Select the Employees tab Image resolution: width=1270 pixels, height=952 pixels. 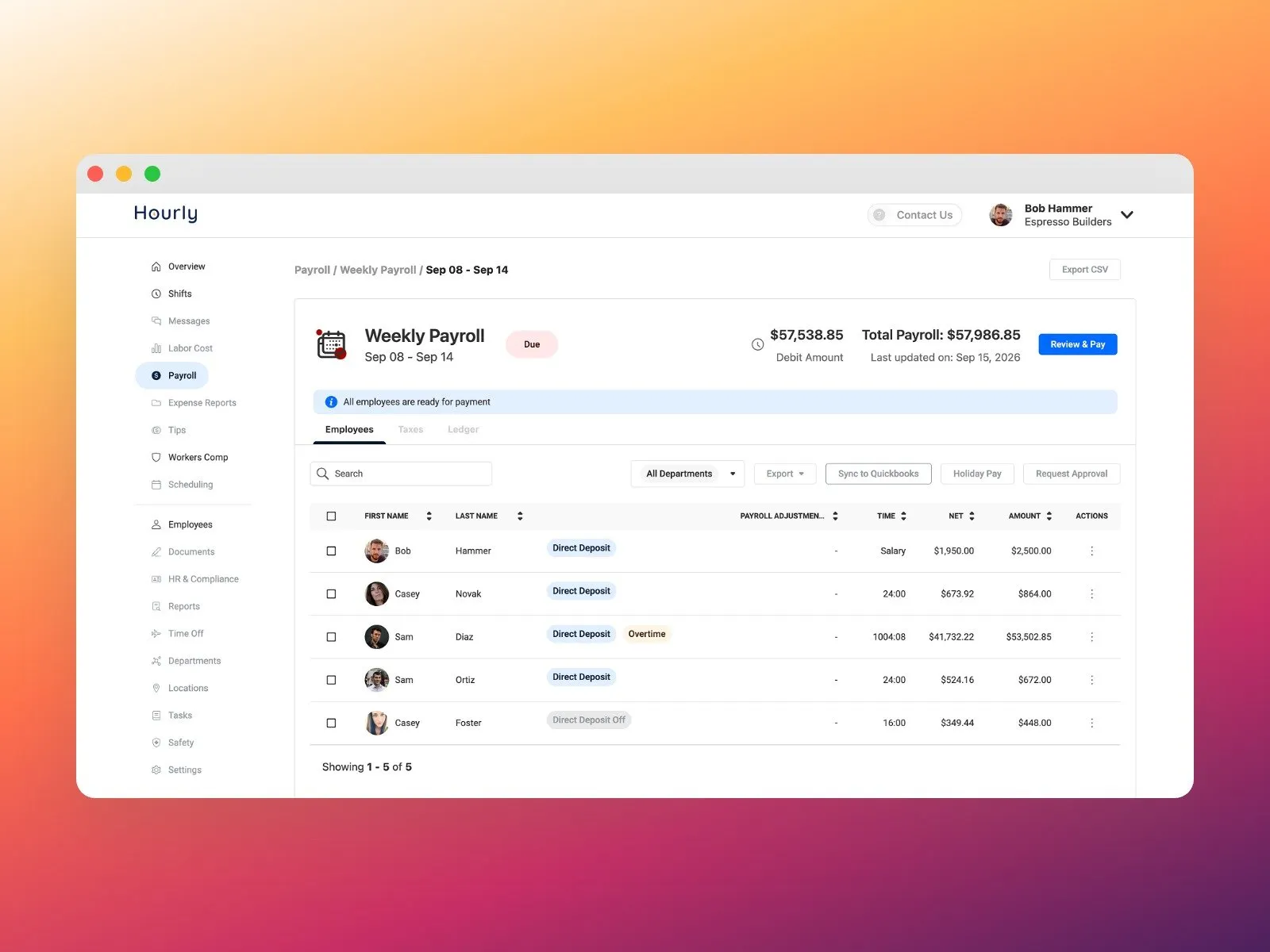click(x=349, y=430)
